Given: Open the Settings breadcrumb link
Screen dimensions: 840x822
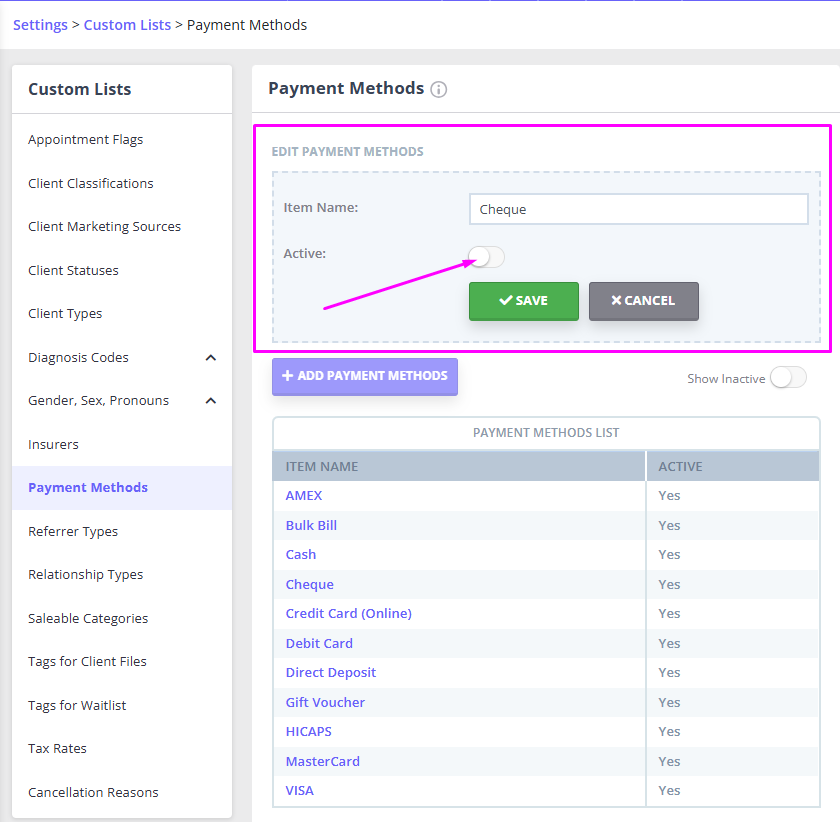Looking at the screenshot, I should tap(40, 24).
